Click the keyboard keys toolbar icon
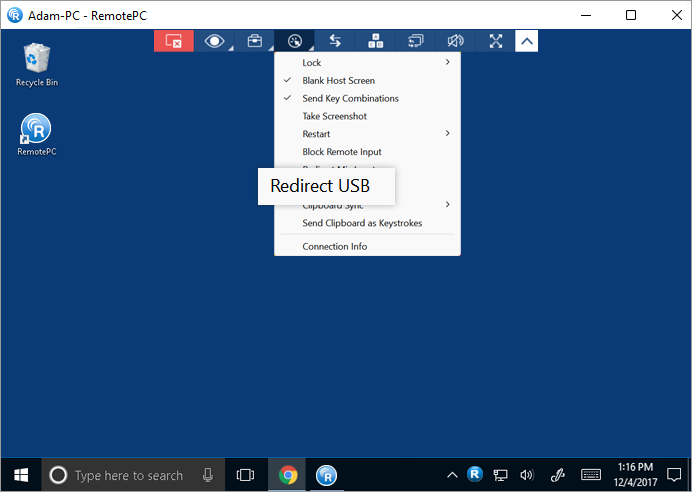The height and width of the screenshot is (492, 692). 376,41
